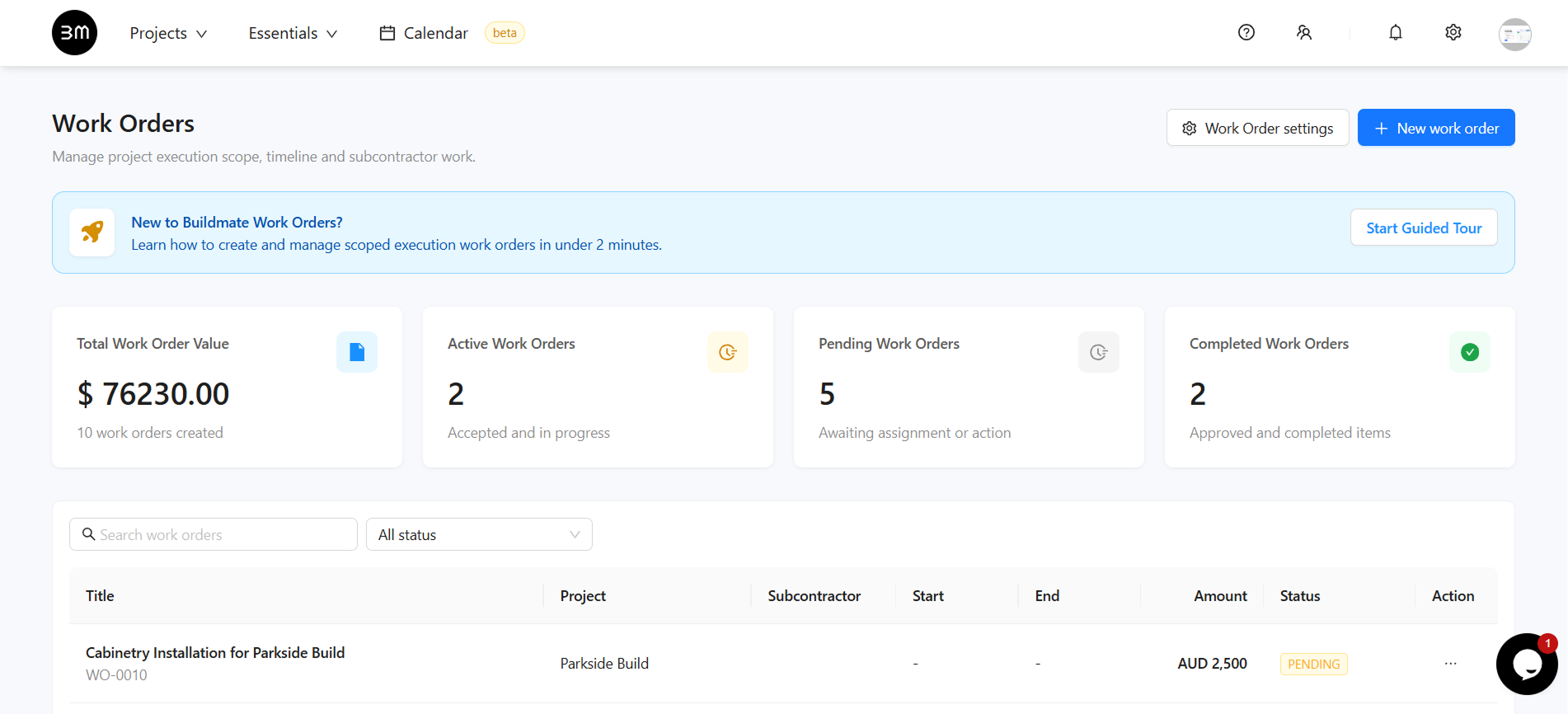
Task: Click 'Accepted and in progress' caption
Action: click(x=528, y=433)
